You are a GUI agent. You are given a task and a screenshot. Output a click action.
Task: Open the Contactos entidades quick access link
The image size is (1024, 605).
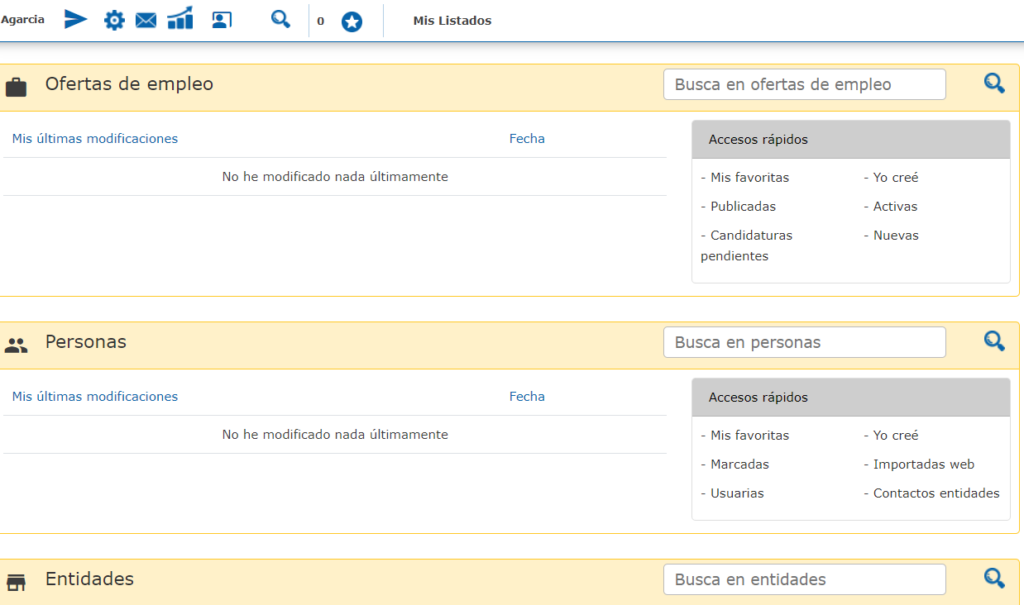pos(936,493)
